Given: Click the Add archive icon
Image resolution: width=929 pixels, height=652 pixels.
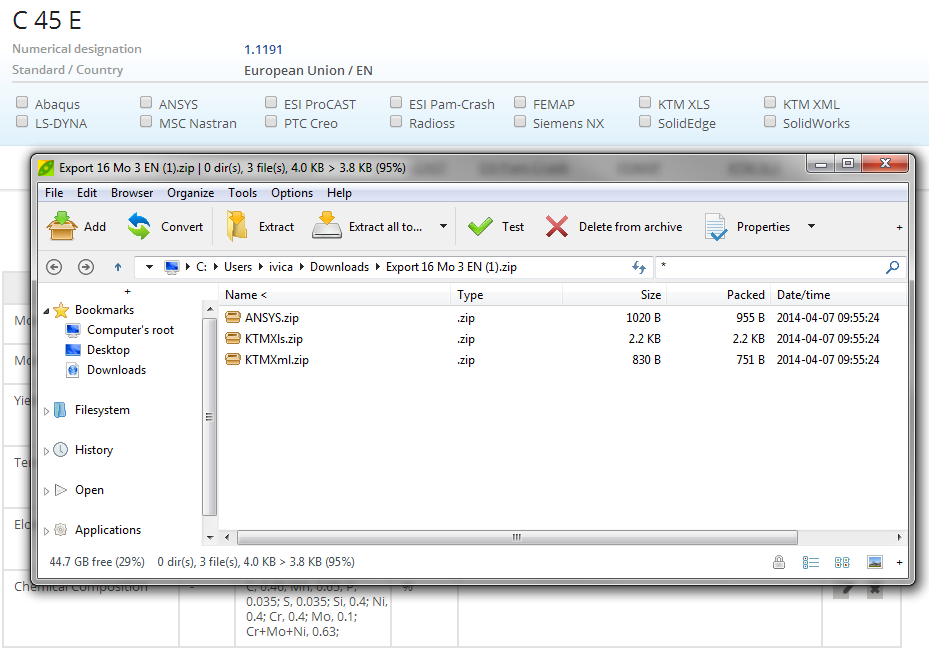Looking at the screenshot, I should (x=62, y=226).
